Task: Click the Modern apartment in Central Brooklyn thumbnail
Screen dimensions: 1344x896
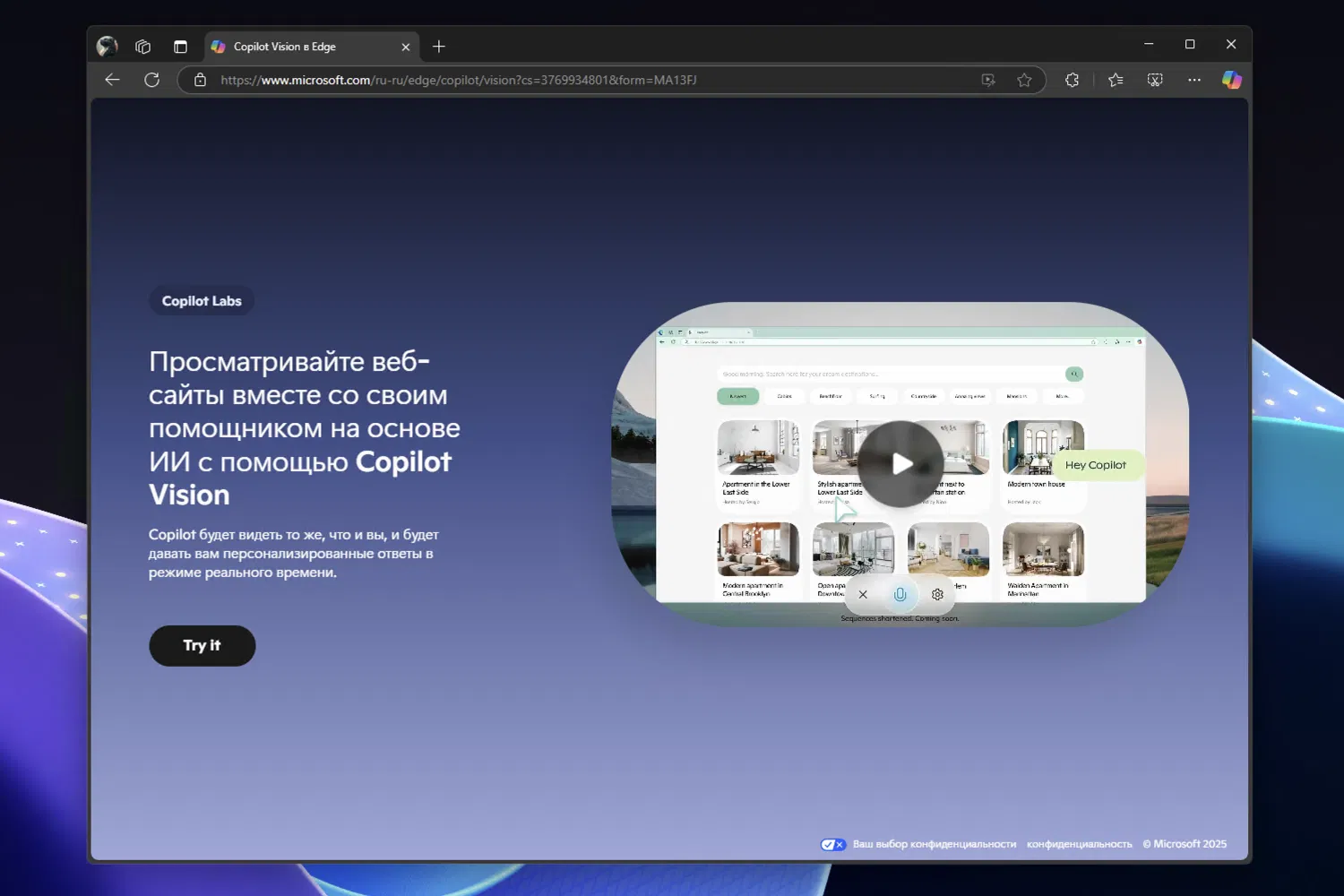Action: (758, 549)
